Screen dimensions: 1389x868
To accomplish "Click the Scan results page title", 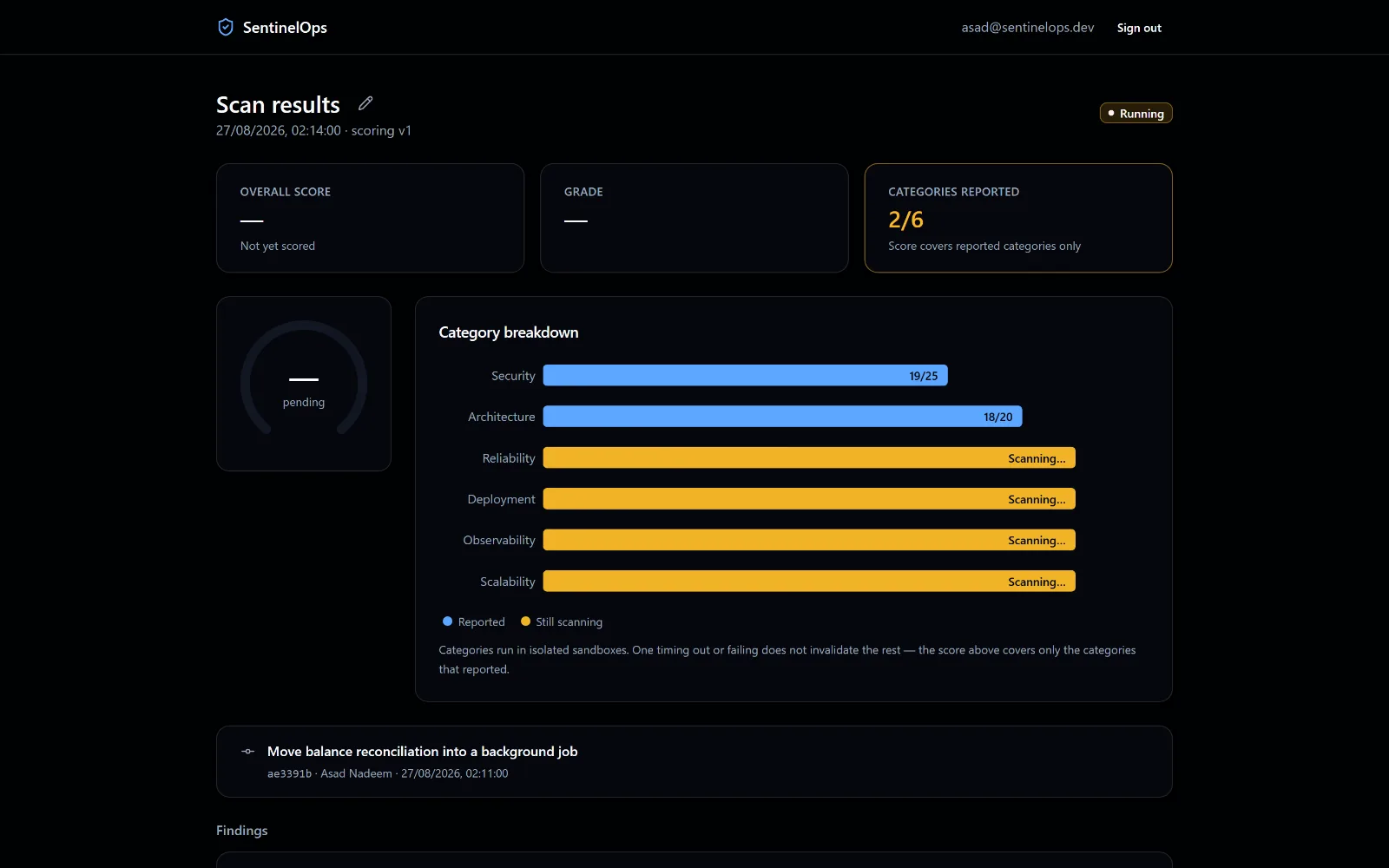I will click(278, 104).
